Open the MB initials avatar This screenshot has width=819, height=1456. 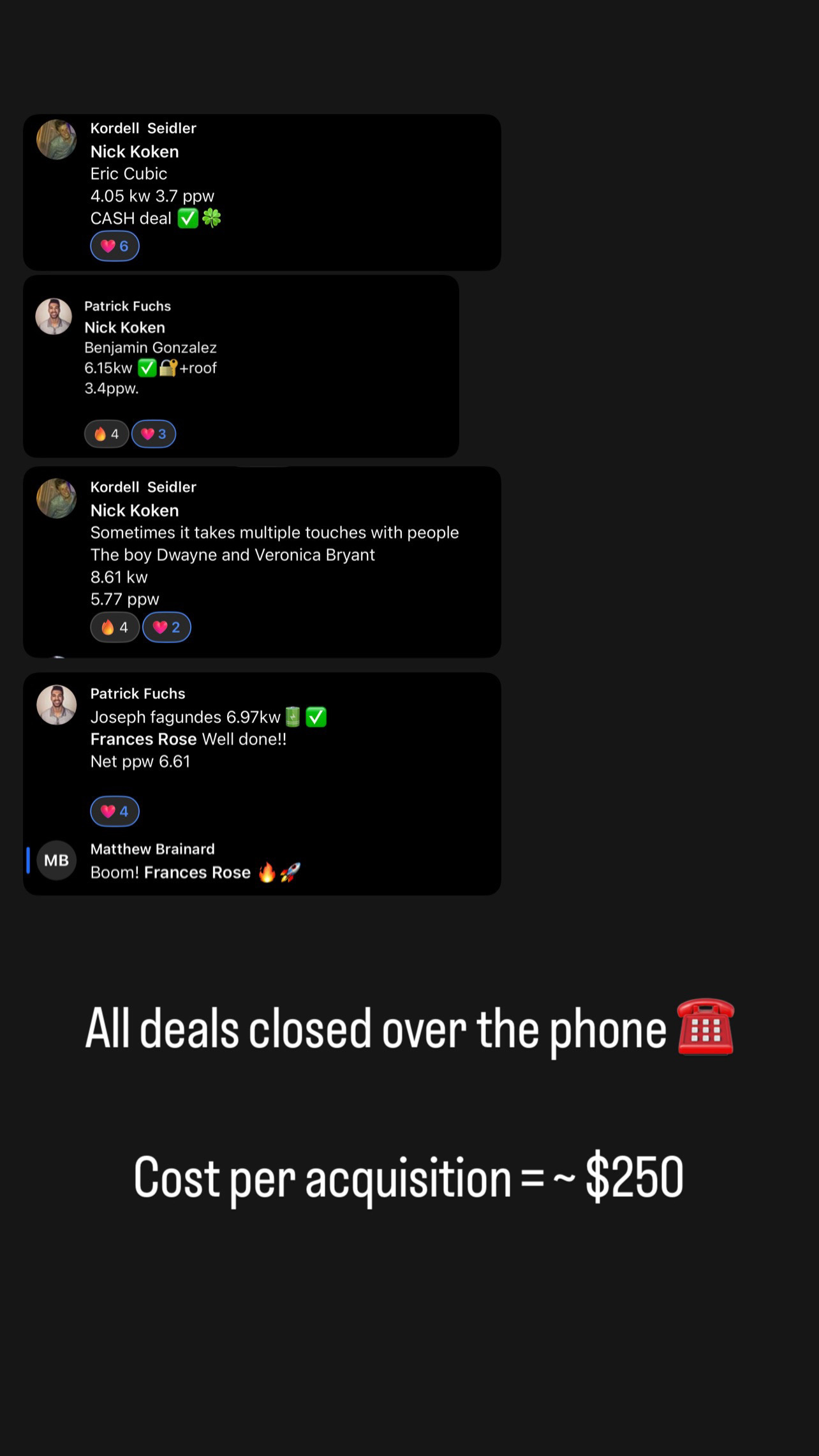pyautogui.click(x=56, y=860)
